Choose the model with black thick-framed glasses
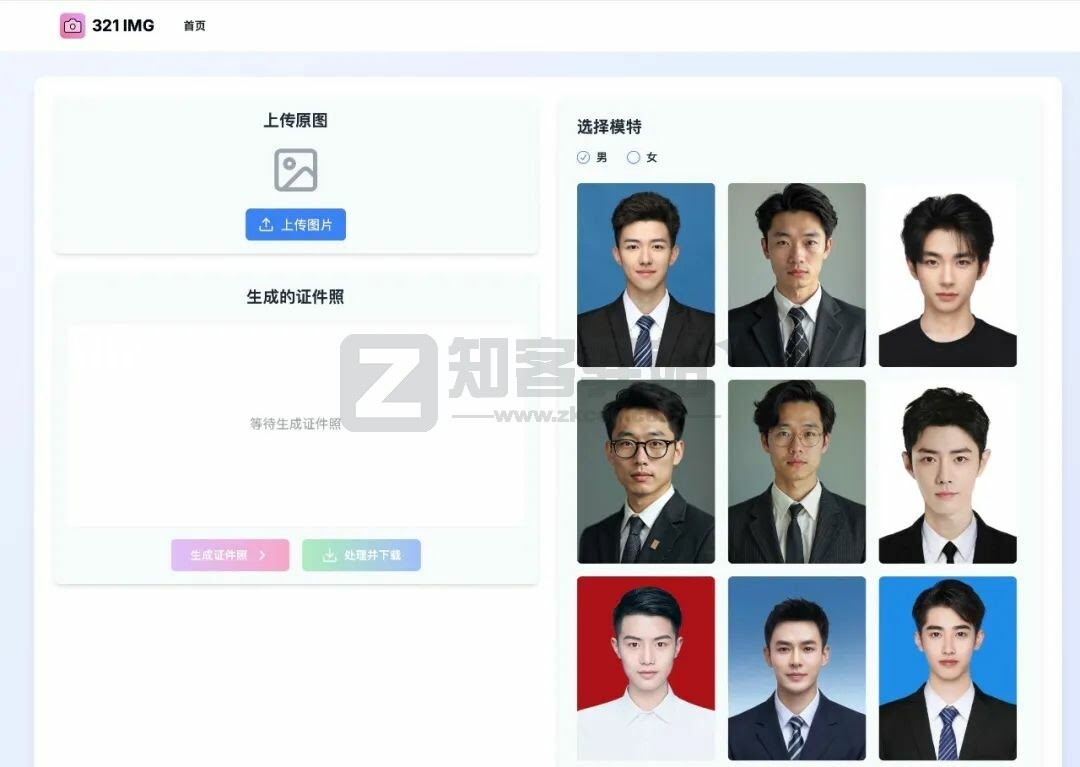The height and width of the screenshot is (767, 1080). (x=646, y=472)
